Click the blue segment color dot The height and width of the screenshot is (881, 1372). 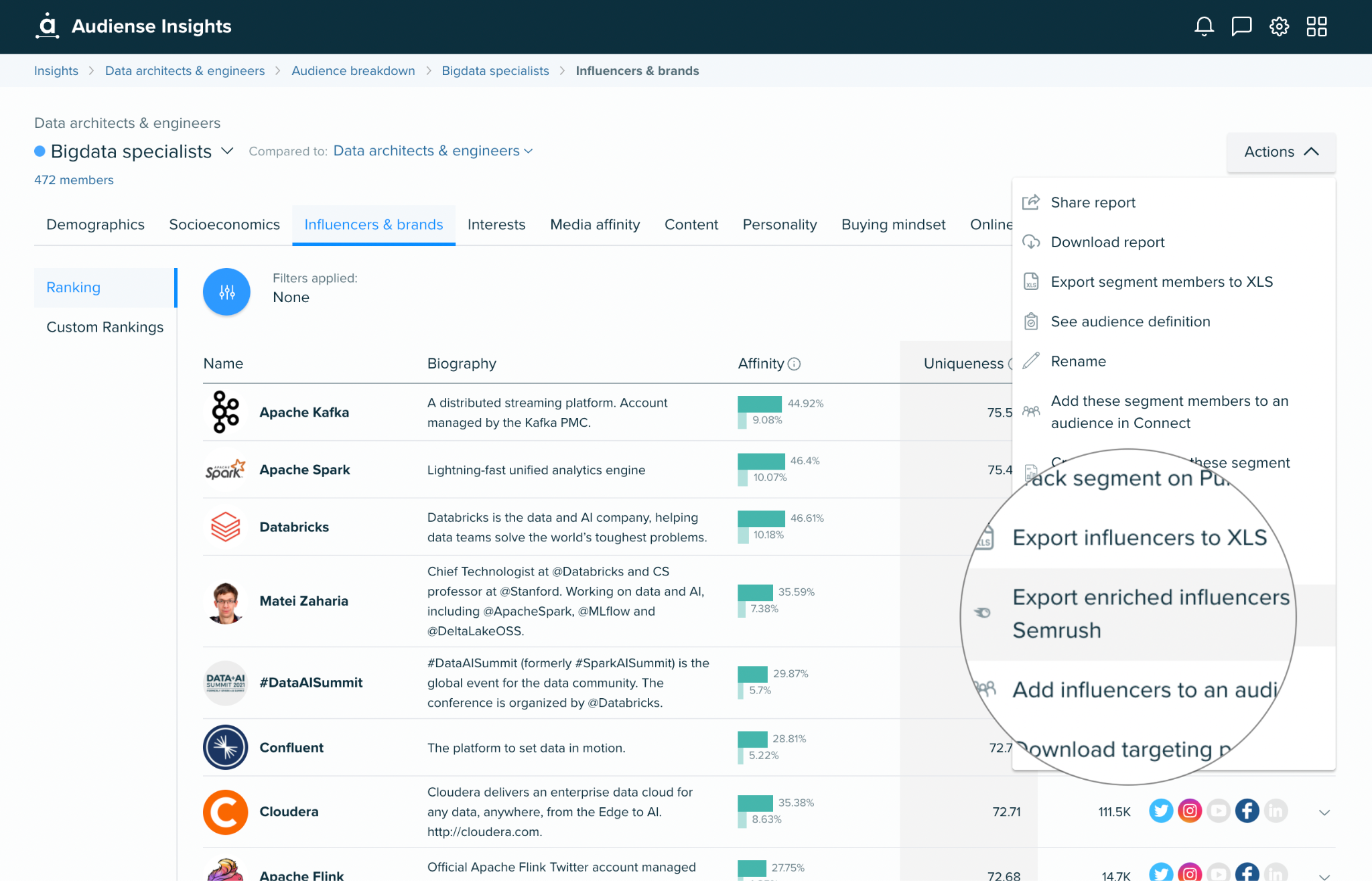(40, 151)
